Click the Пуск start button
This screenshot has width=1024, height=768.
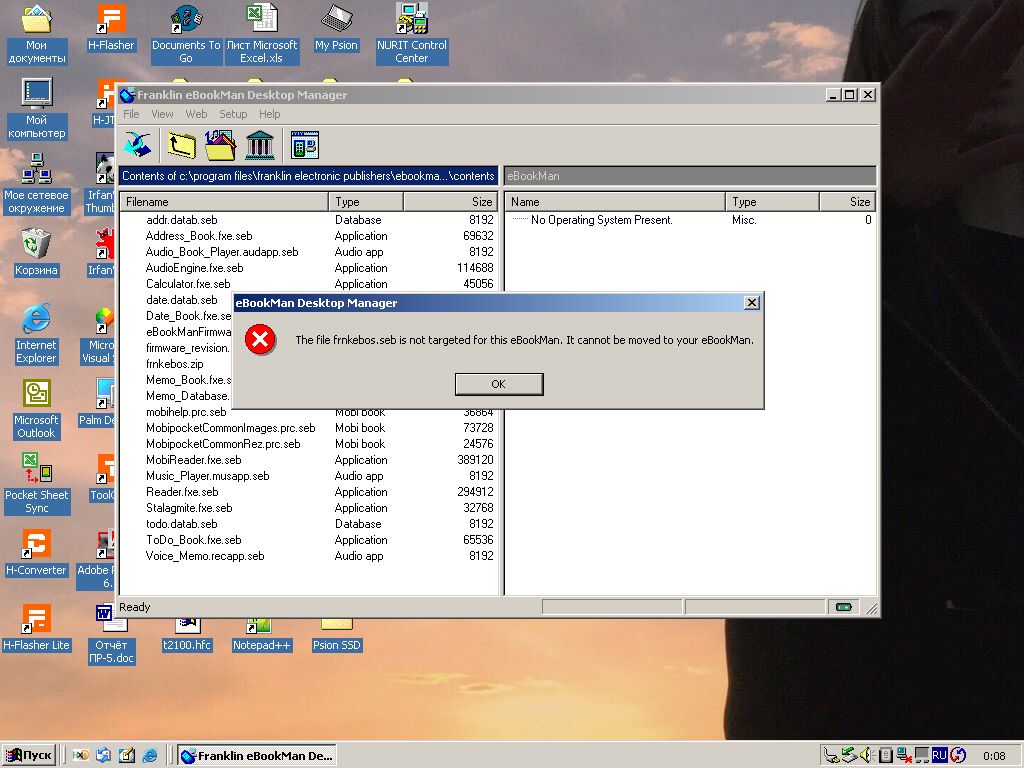pyautogui.click(x=29, y=756)
